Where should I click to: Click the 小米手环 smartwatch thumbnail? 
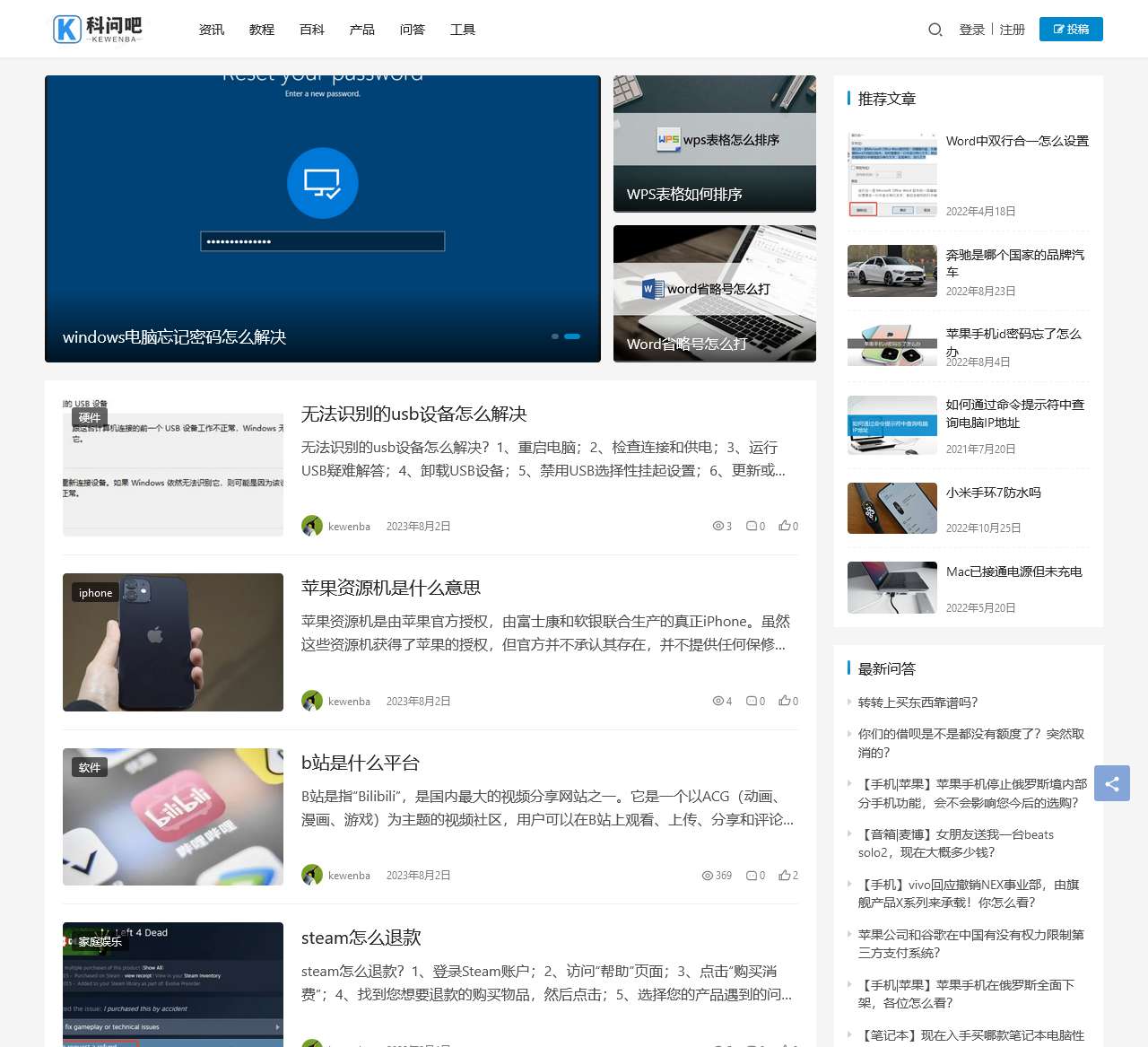click(x=892, y=508)
